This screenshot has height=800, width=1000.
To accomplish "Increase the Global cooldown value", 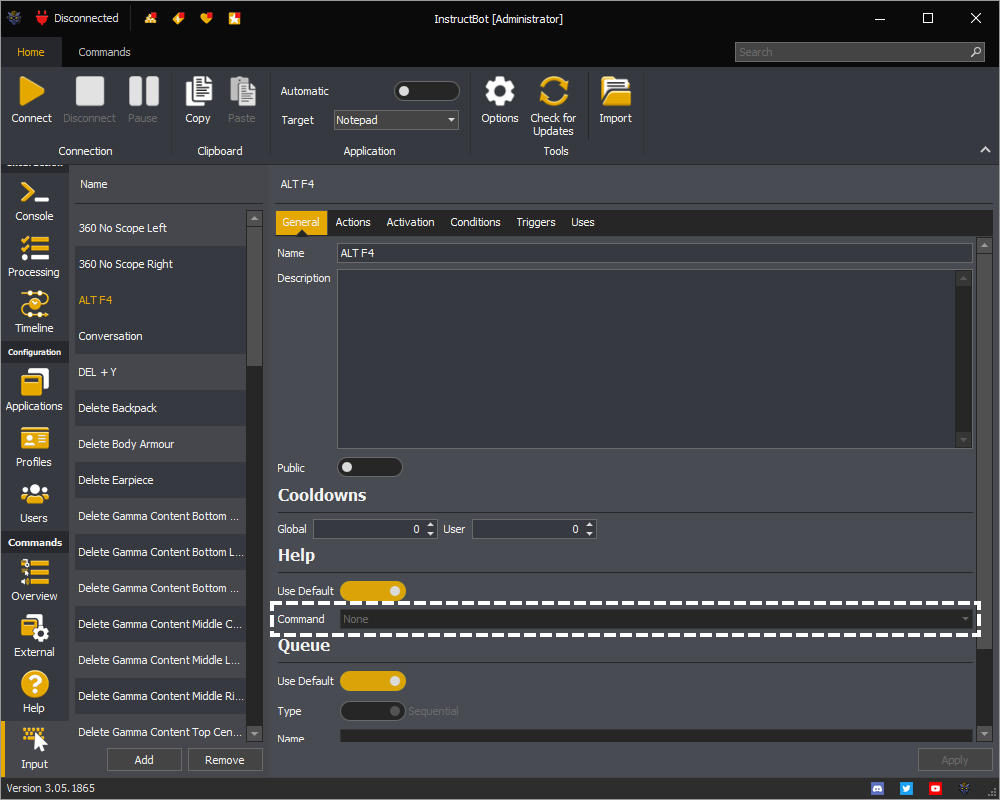I will (430, 524).
